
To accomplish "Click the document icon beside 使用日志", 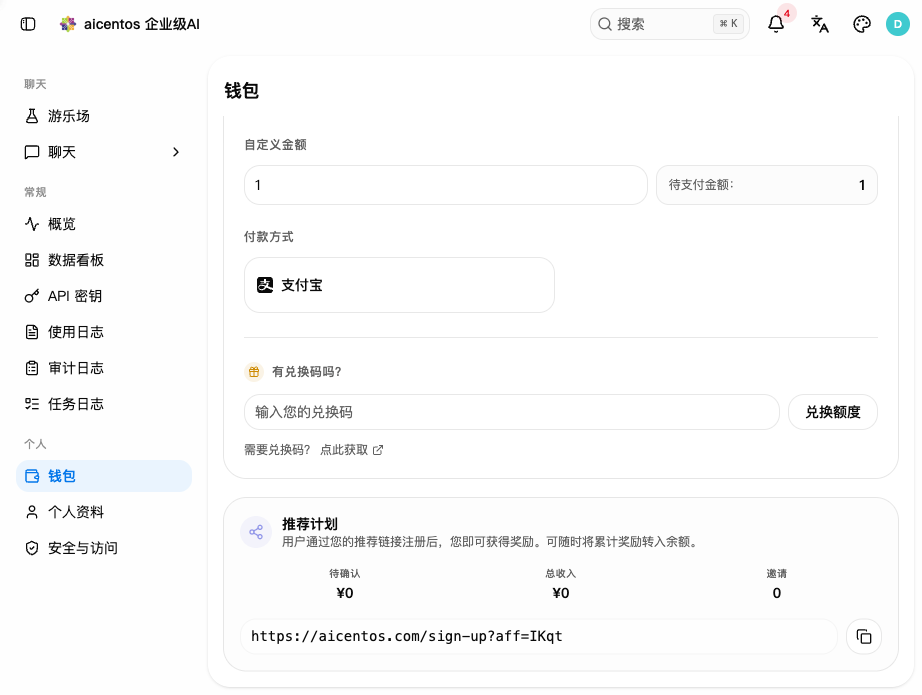I will click(x=32, y=332).
